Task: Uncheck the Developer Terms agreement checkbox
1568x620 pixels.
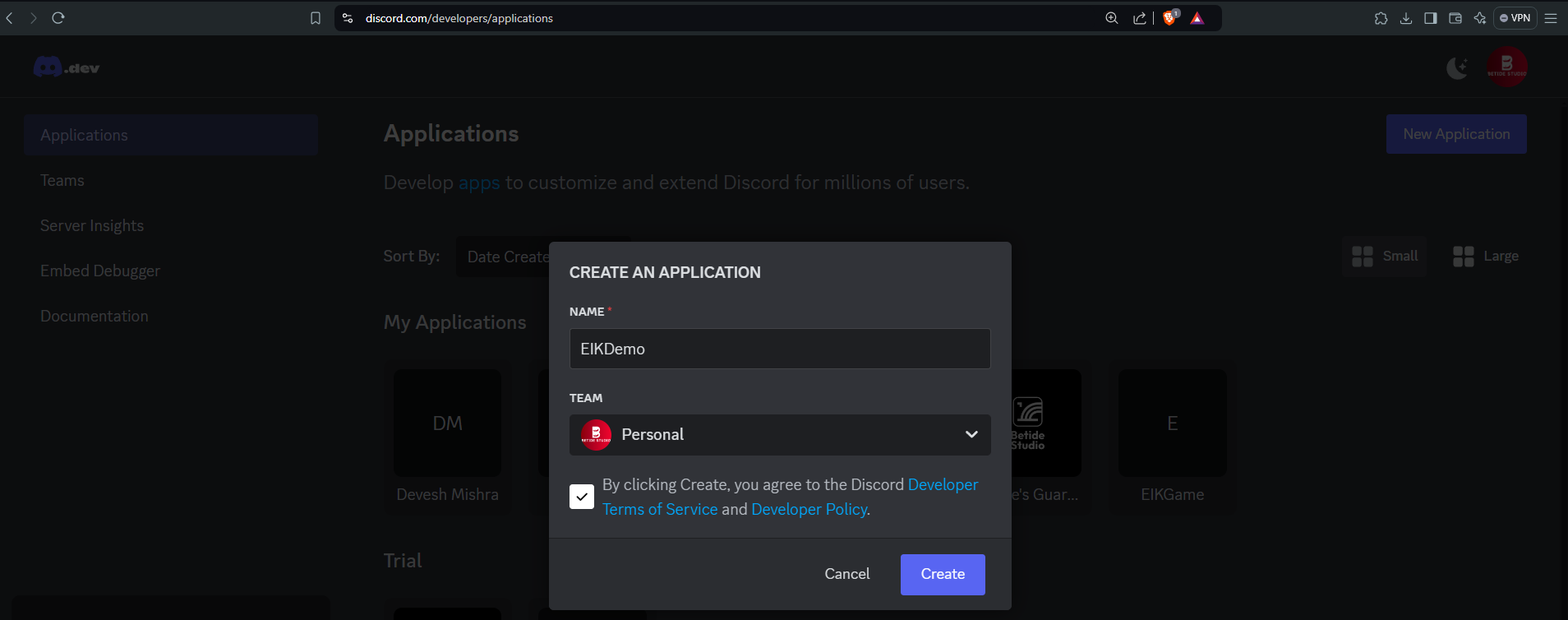Action: [x=582, y=497]
